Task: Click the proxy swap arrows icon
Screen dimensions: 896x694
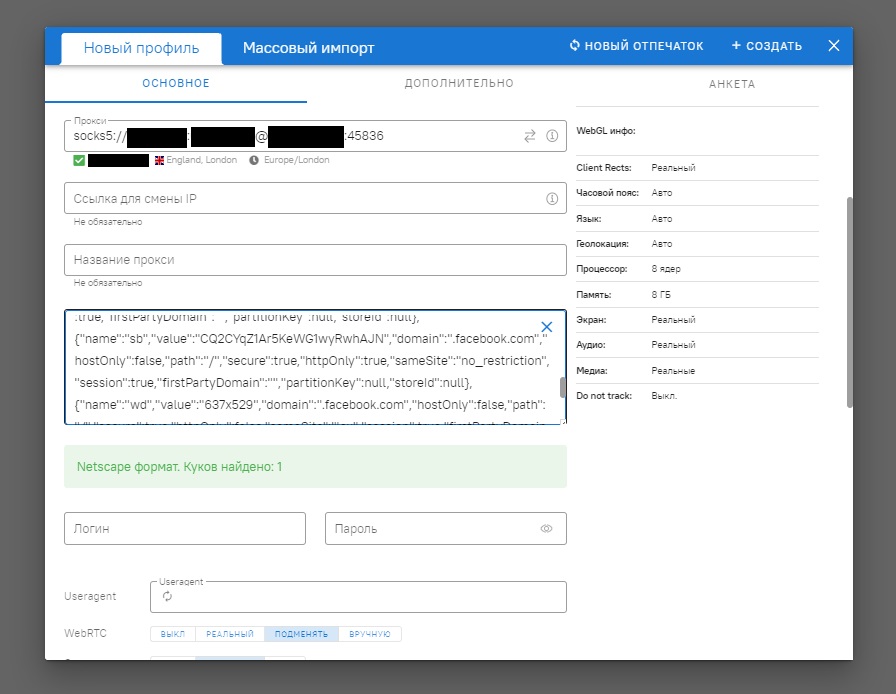Action: (530, 136)
